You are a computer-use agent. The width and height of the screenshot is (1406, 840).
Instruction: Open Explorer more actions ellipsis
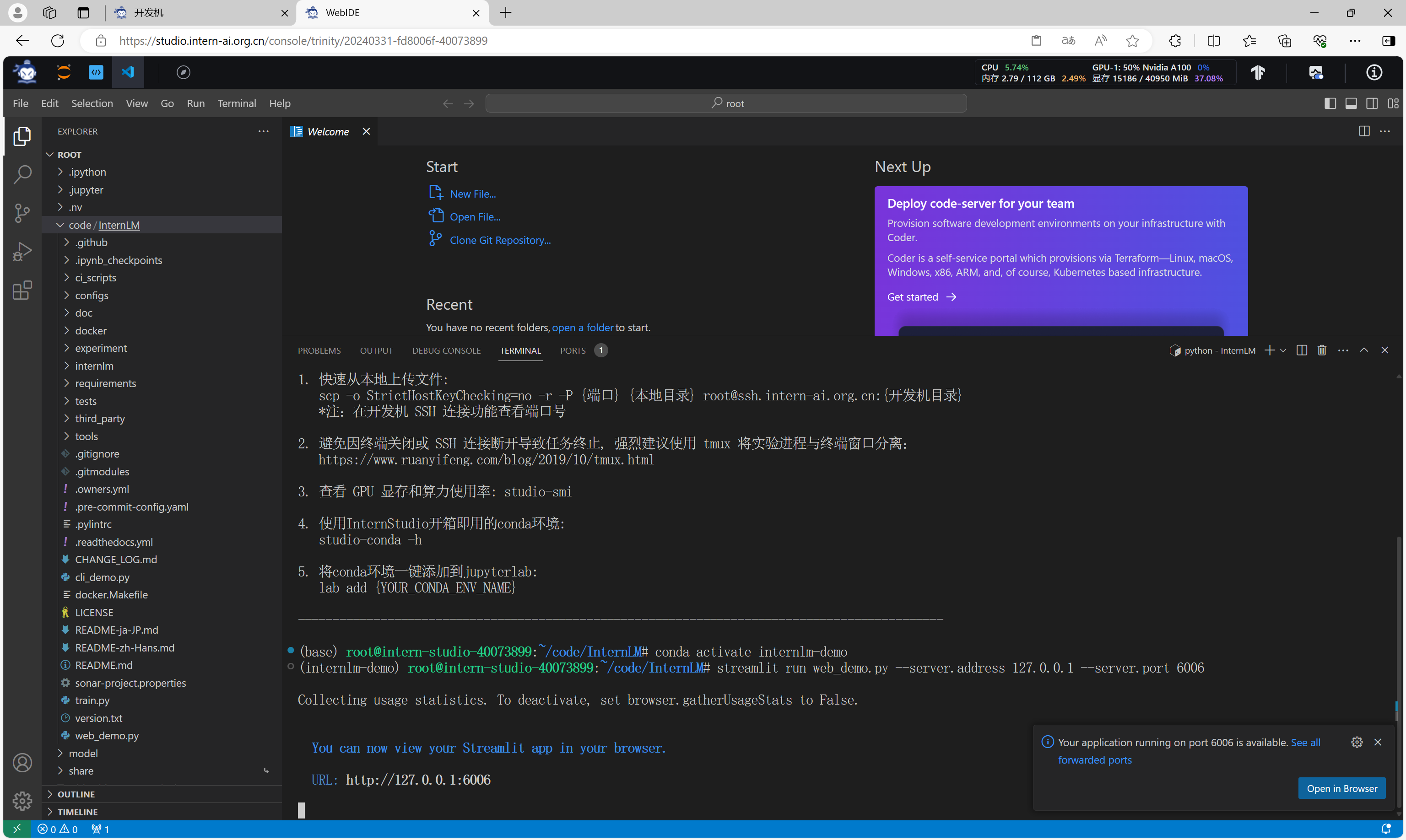pos(263,131)
